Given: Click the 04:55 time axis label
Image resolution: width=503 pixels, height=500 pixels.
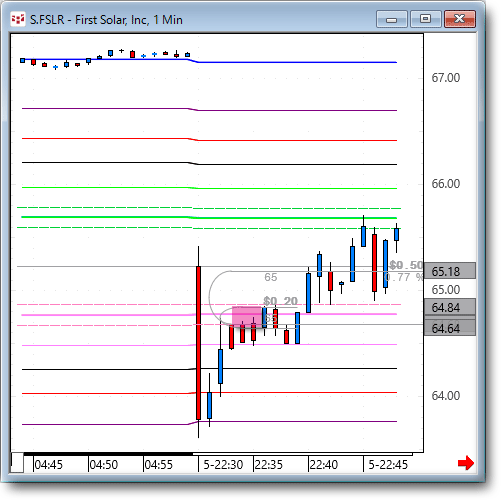Looking at the screenshot, I should pyautogui.click(x=159, y=464).
